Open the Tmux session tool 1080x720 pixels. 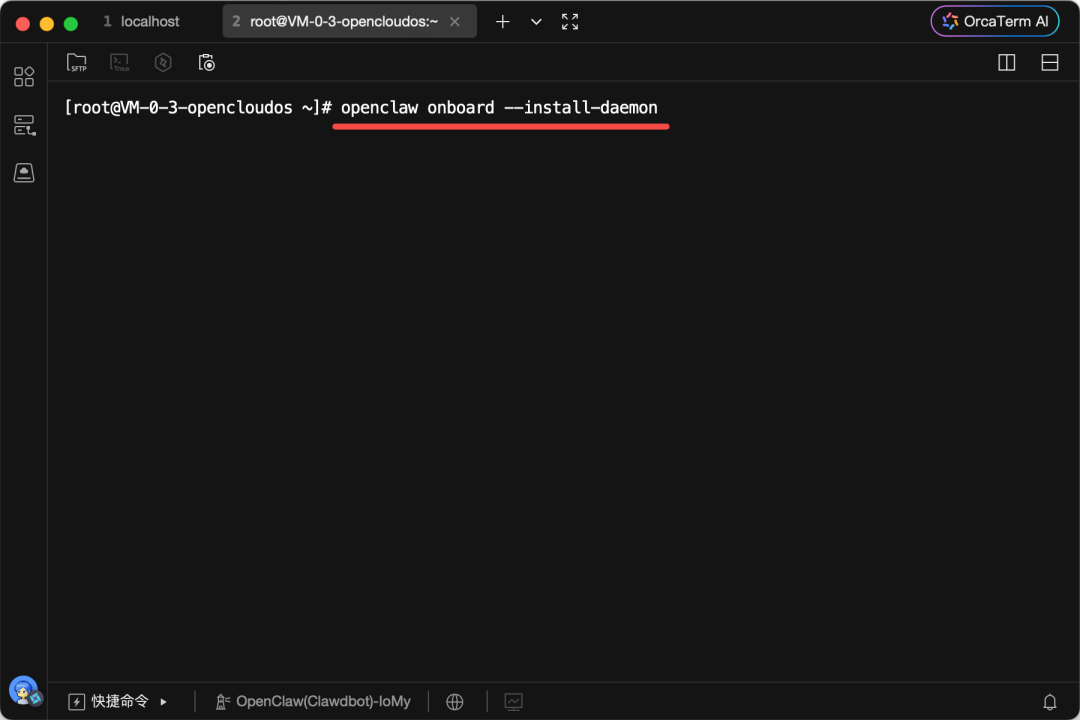119,61
